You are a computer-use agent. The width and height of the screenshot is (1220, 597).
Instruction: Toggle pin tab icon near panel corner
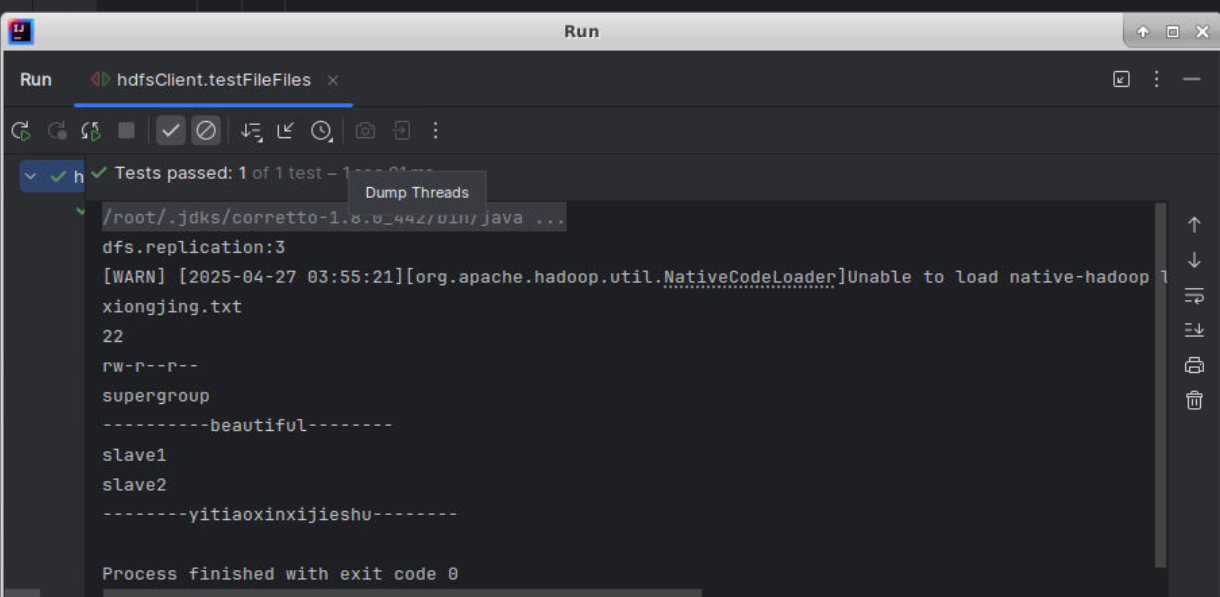(1121, 79)
